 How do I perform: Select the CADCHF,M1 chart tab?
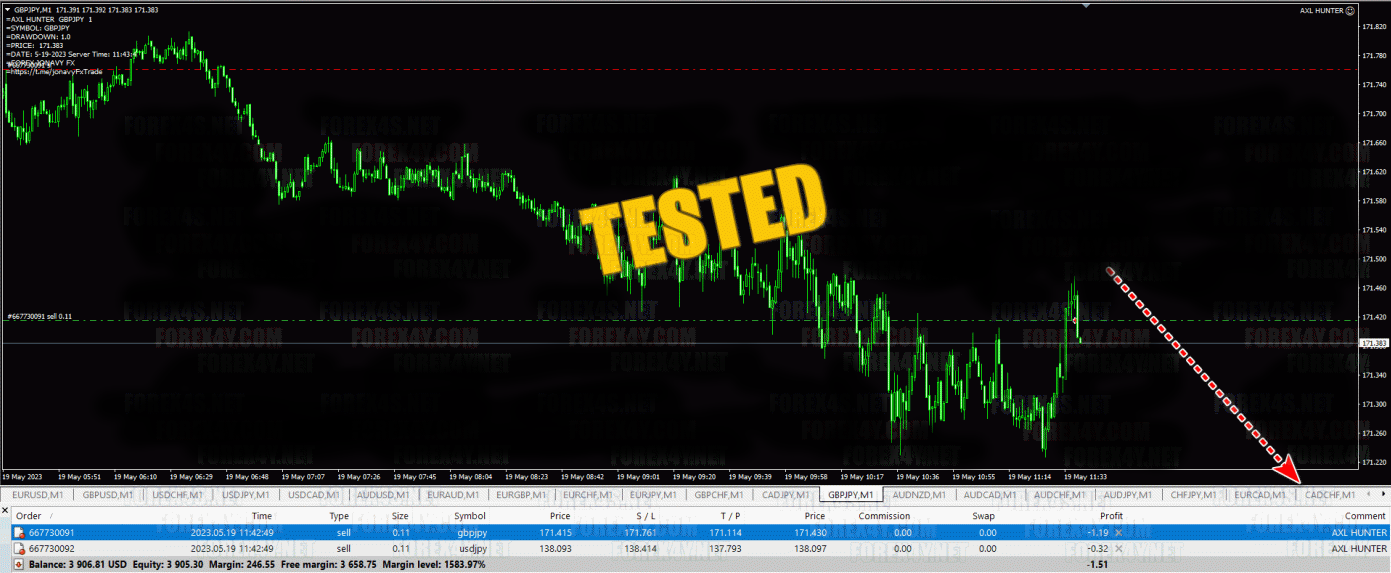coord(1330,495)
